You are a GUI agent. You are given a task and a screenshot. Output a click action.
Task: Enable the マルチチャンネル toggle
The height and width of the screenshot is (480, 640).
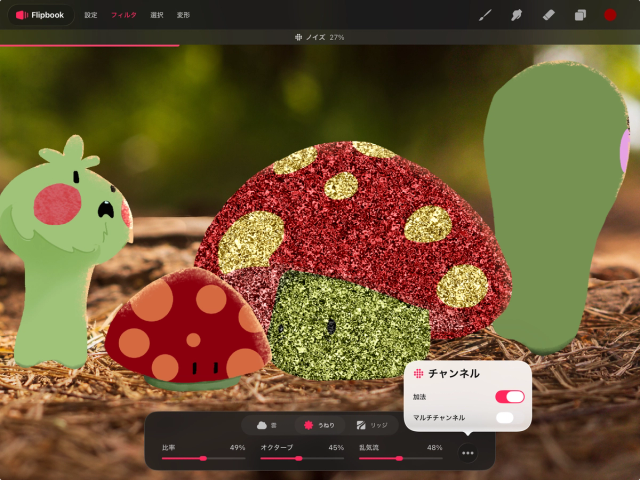(x=510, y=418)
